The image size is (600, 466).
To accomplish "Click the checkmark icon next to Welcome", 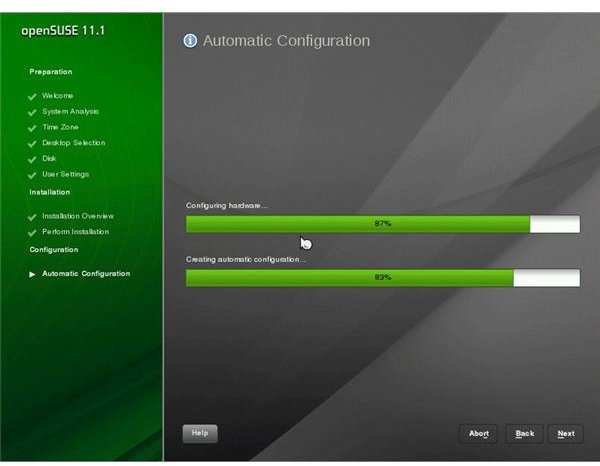I will (x=32, y=96).
